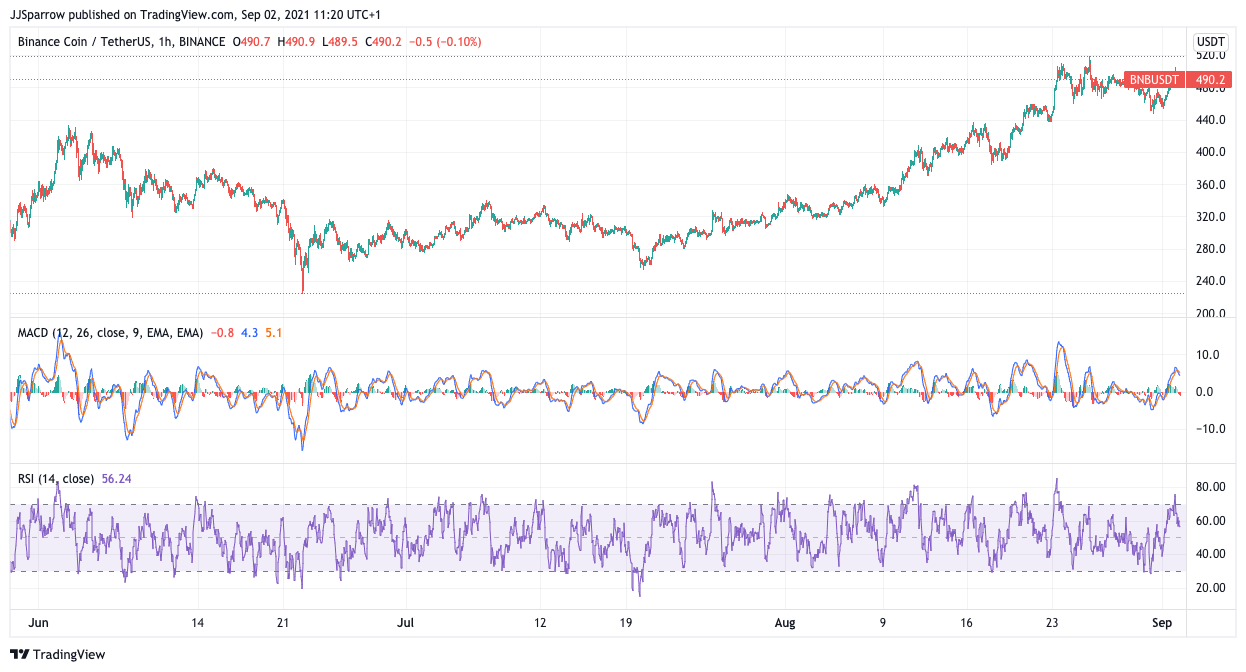The height and width of the screenshot is (672, 1246).
Task: Click the Aug label on the time axis
Action: (785, 623)
